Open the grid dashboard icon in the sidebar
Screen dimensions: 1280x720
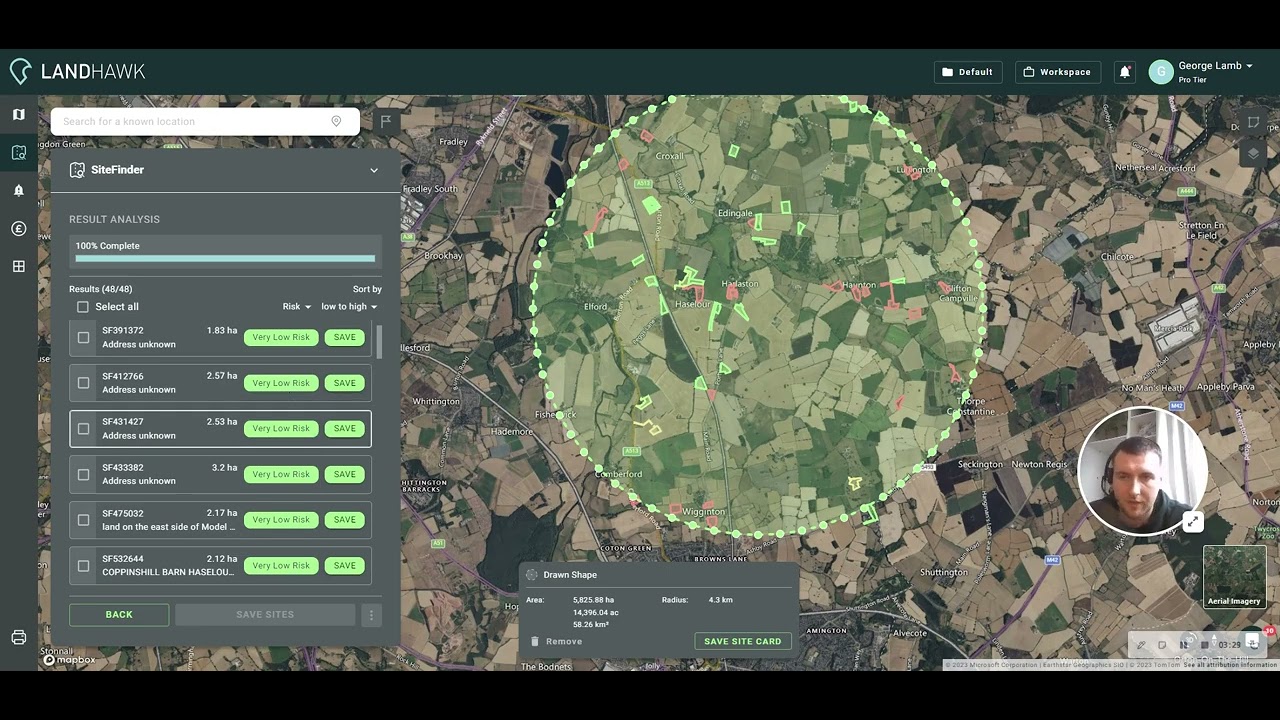(x=18, y=266)
